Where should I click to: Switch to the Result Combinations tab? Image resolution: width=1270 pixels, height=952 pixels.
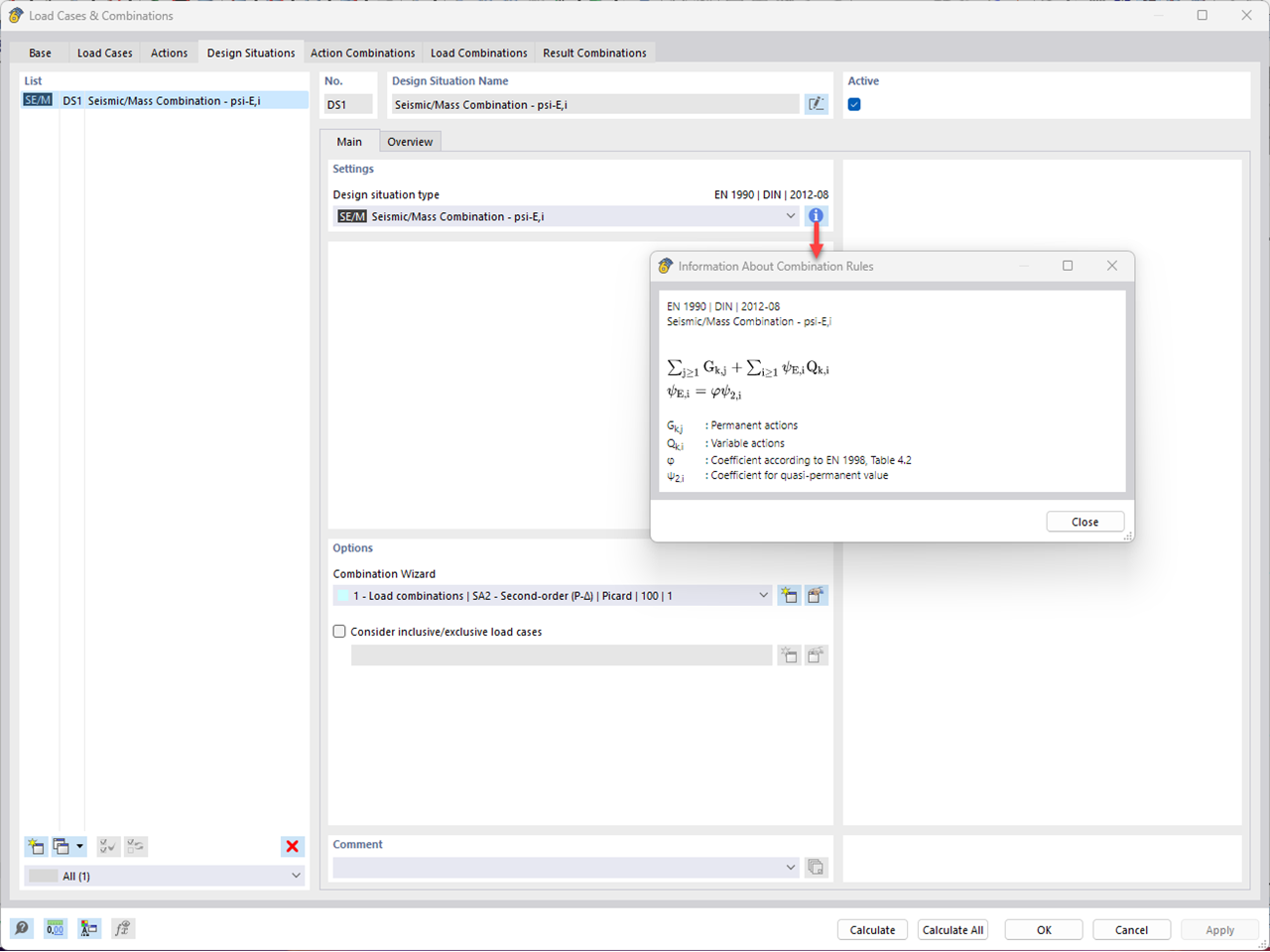coord(594,53)
